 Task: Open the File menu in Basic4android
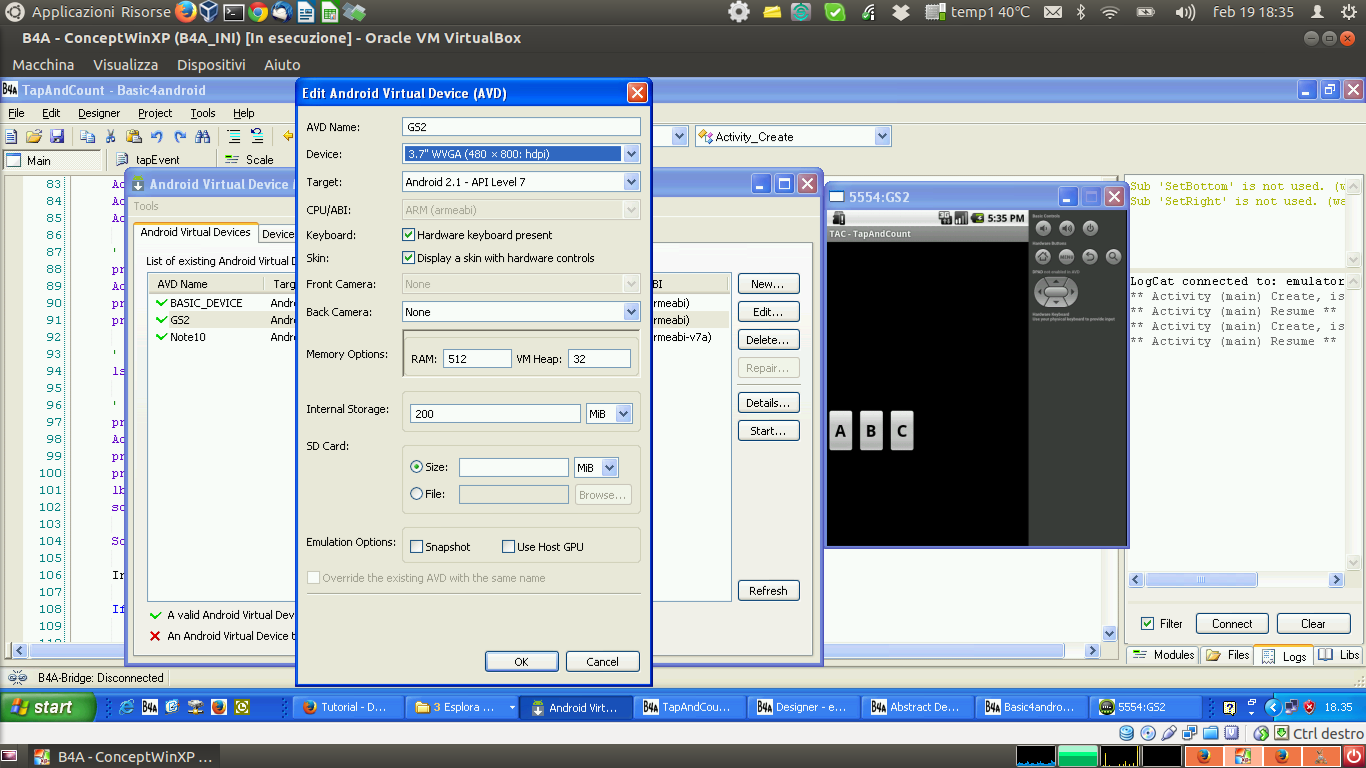pyautogui.click(x=16, y=113)
